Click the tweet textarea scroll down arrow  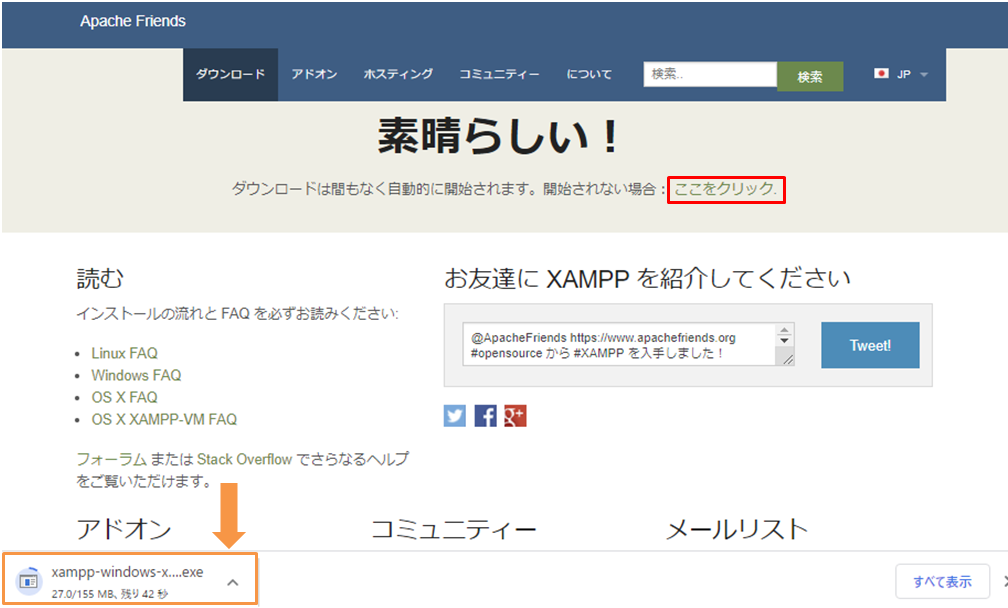(784, 341)
